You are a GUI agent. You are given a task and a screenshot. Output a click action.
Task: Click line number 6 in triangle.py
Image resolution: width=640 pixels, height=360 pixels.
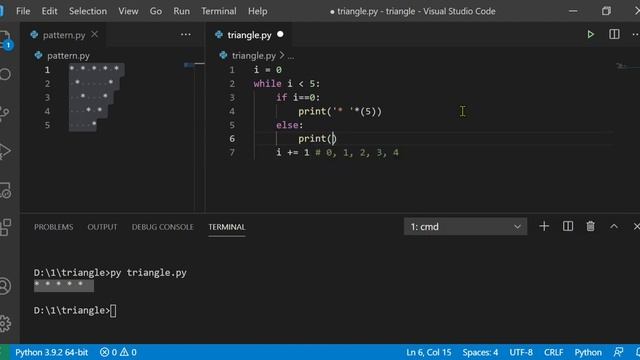pyautogui.click(x=232, y=139)
